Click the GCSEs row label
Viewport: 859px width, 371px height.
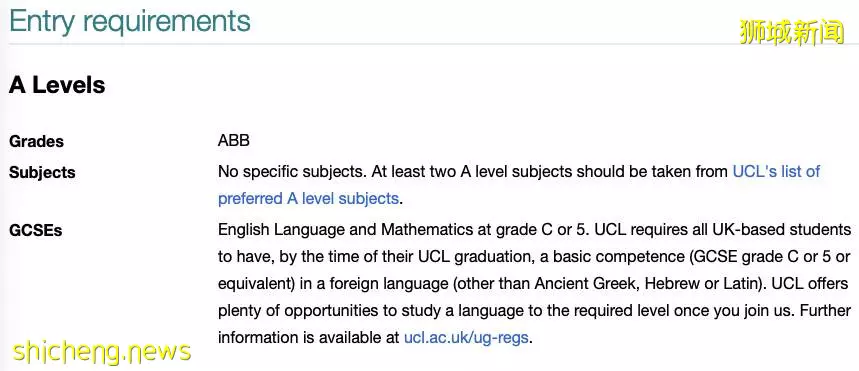click(36, 231)
